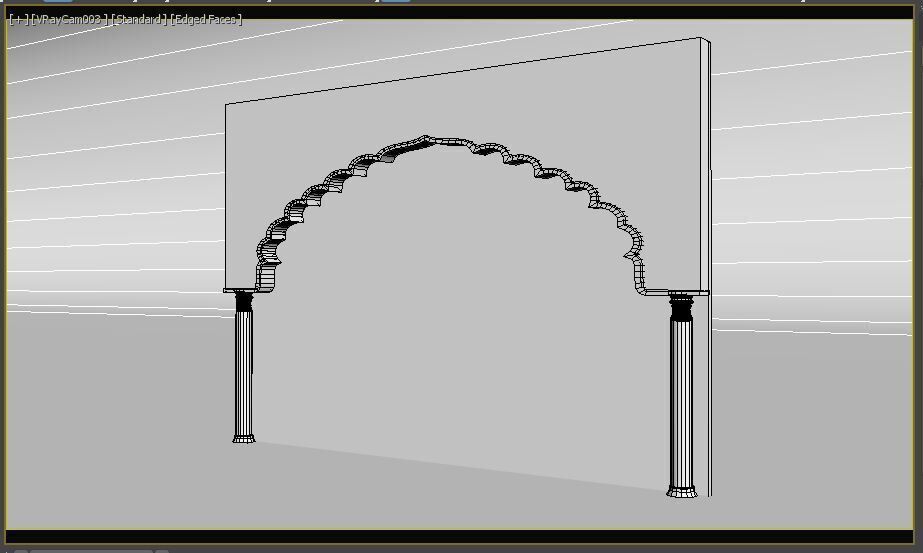923x553 pixels.
Task: Open the Standard shading quality menu
Action: [139, 19]
